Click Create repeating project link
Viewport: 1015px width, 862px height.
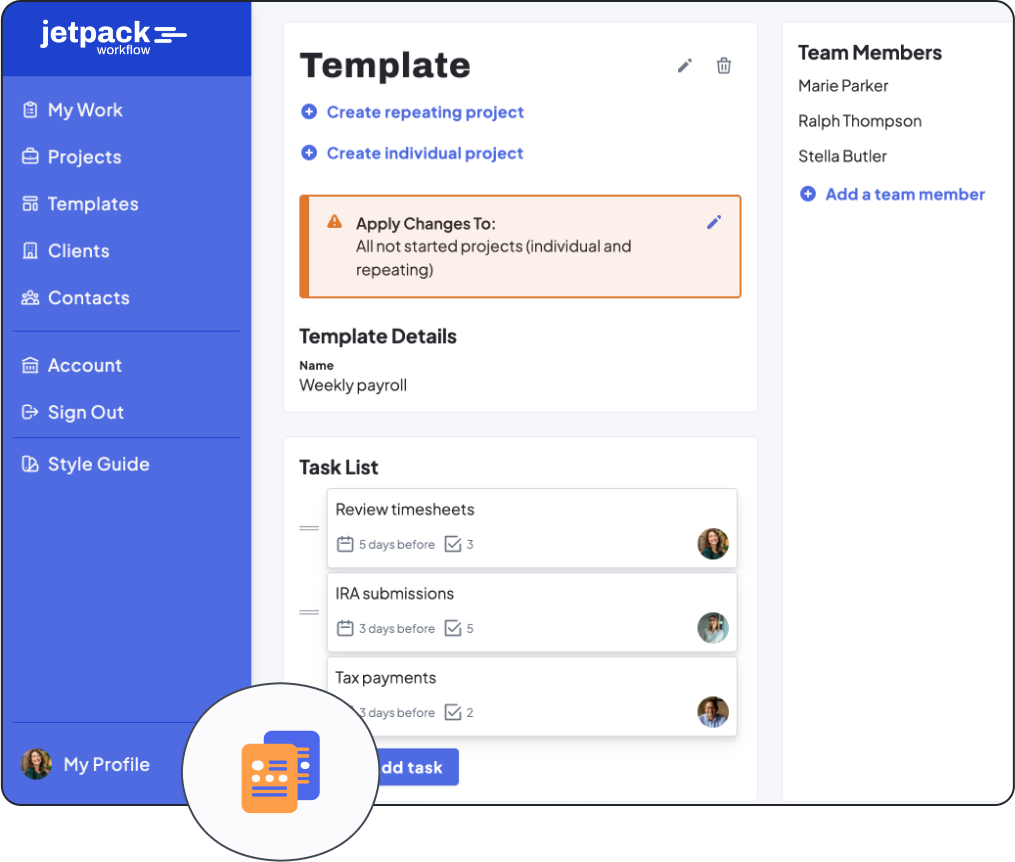(424, 112)
